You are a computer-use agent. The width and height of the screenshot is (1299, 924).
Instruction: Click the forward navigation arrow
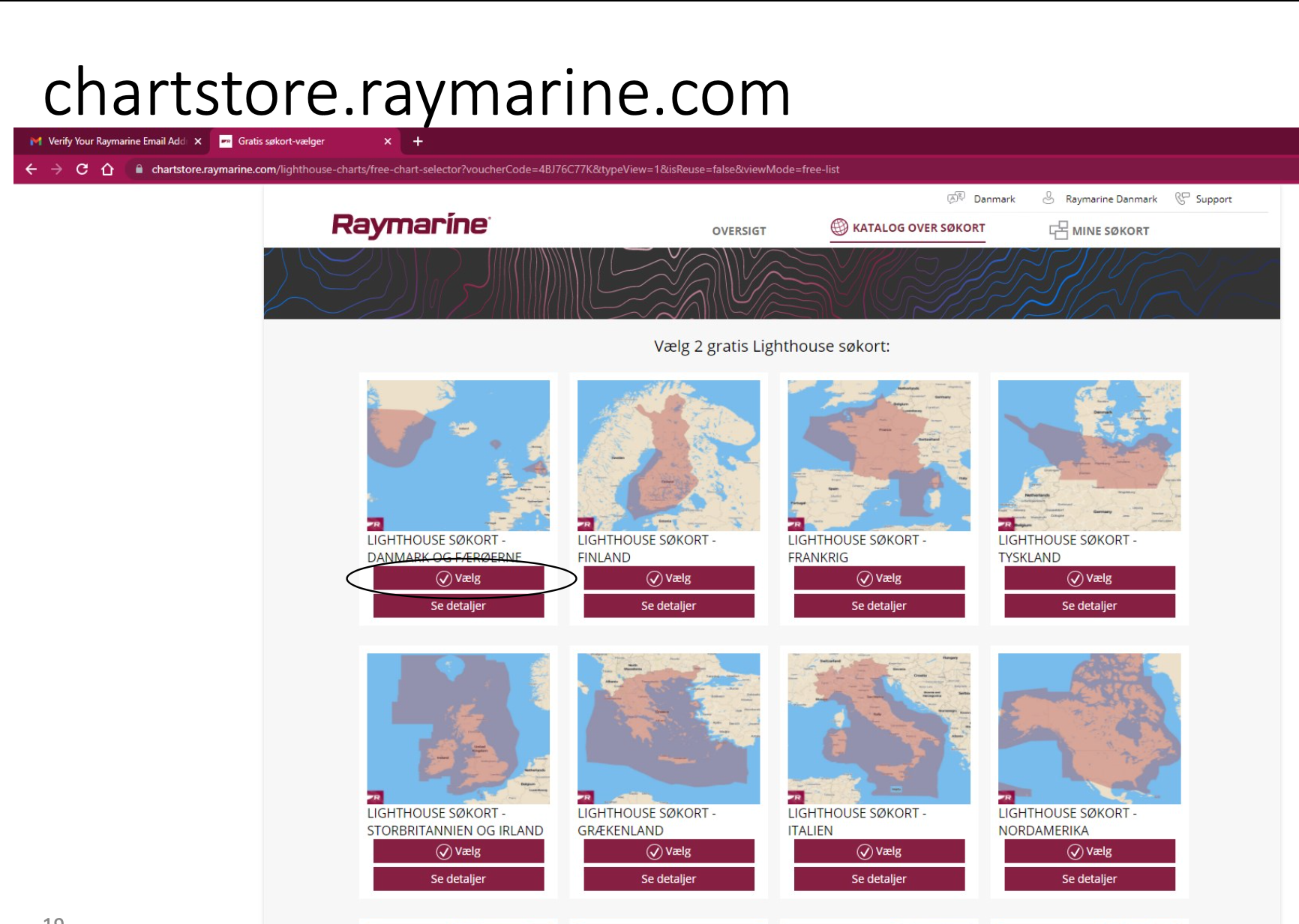pyautogui.click(x=56, y=169)
